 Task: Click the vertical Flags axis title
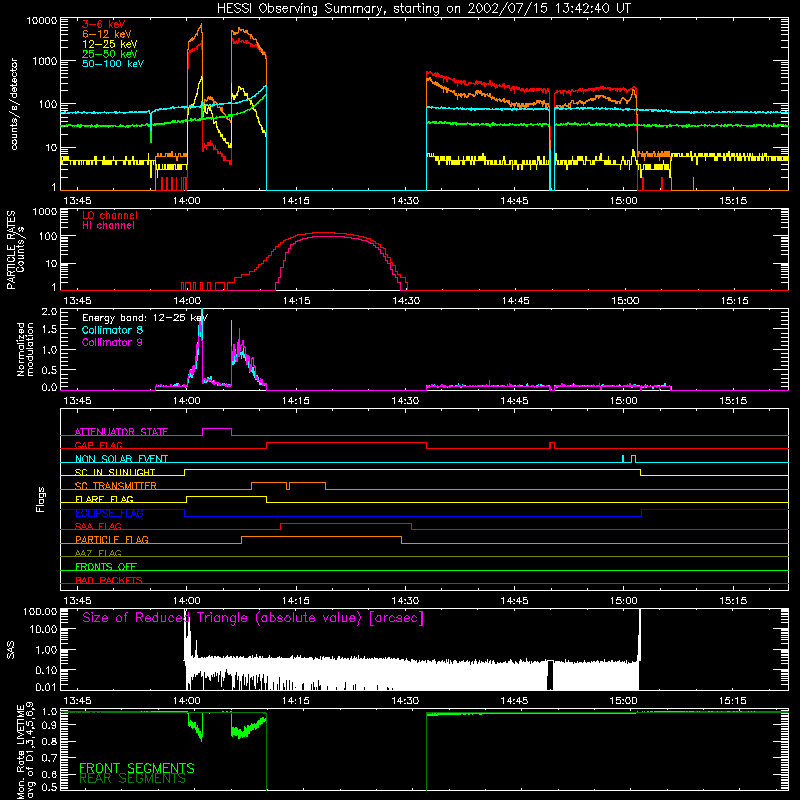(41, 499)
